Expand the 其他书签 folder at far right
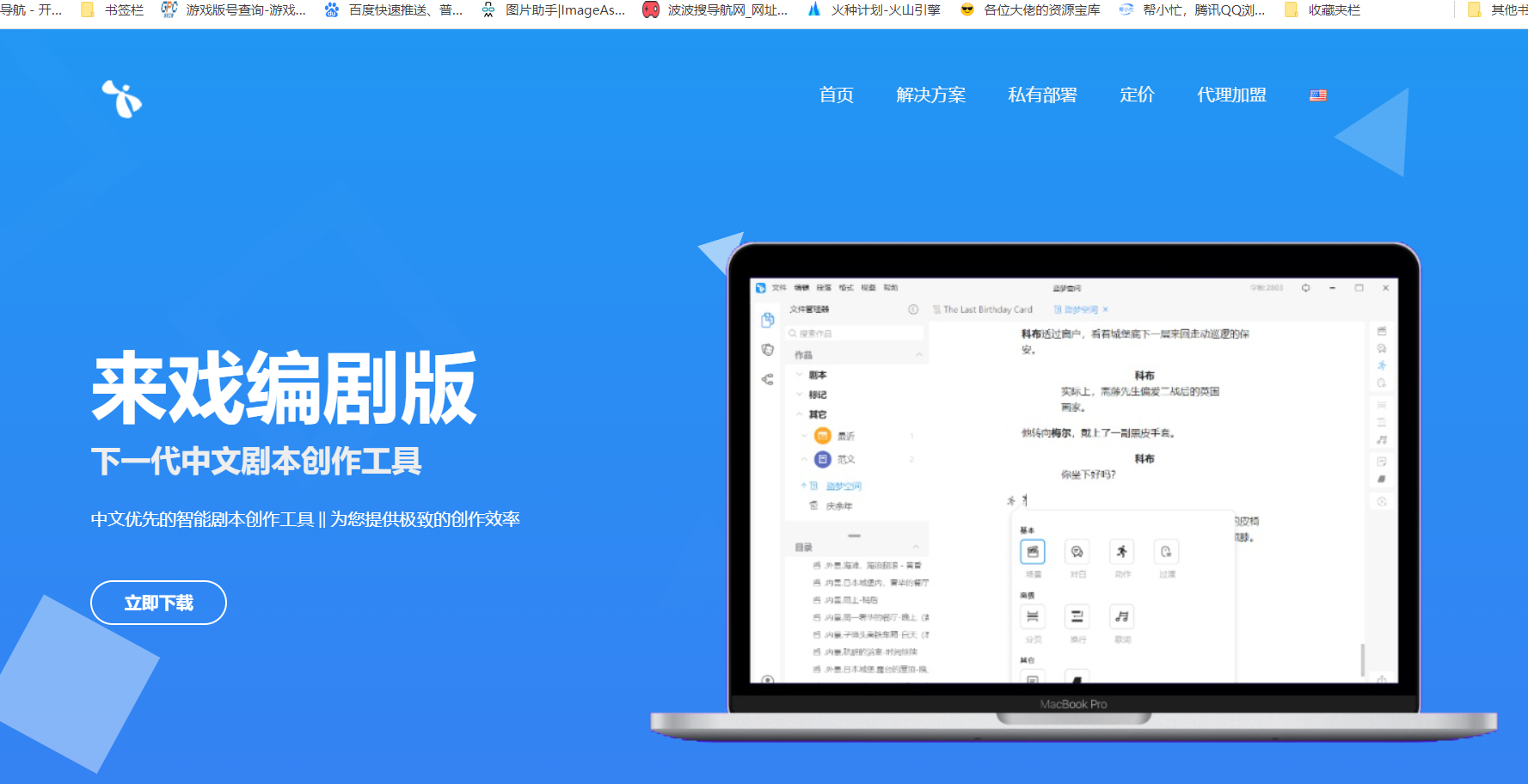The image size is (1528, 784). 1498,10
